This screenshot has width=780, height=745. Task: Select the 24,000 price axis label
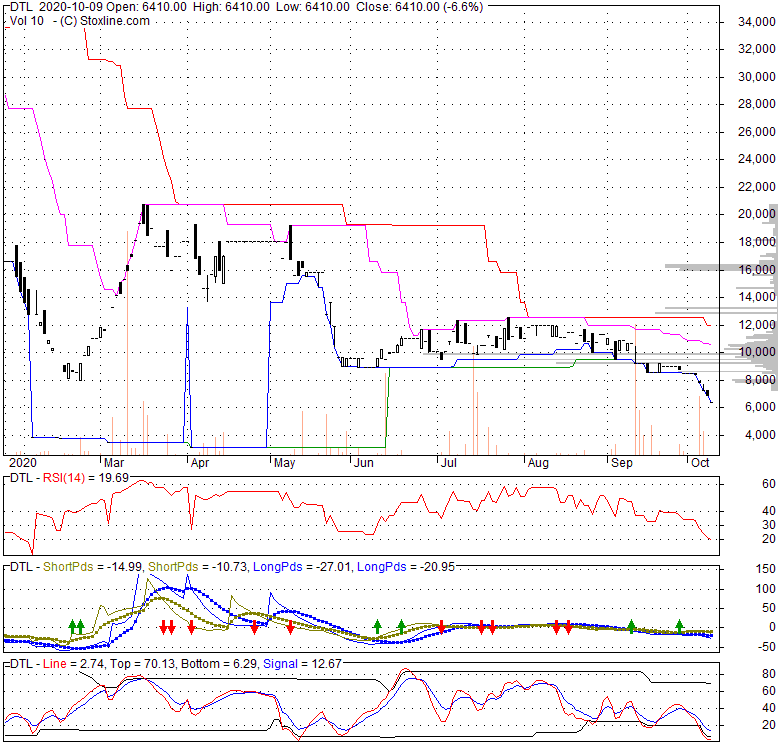pyautogui.click(x=757, y=159)
